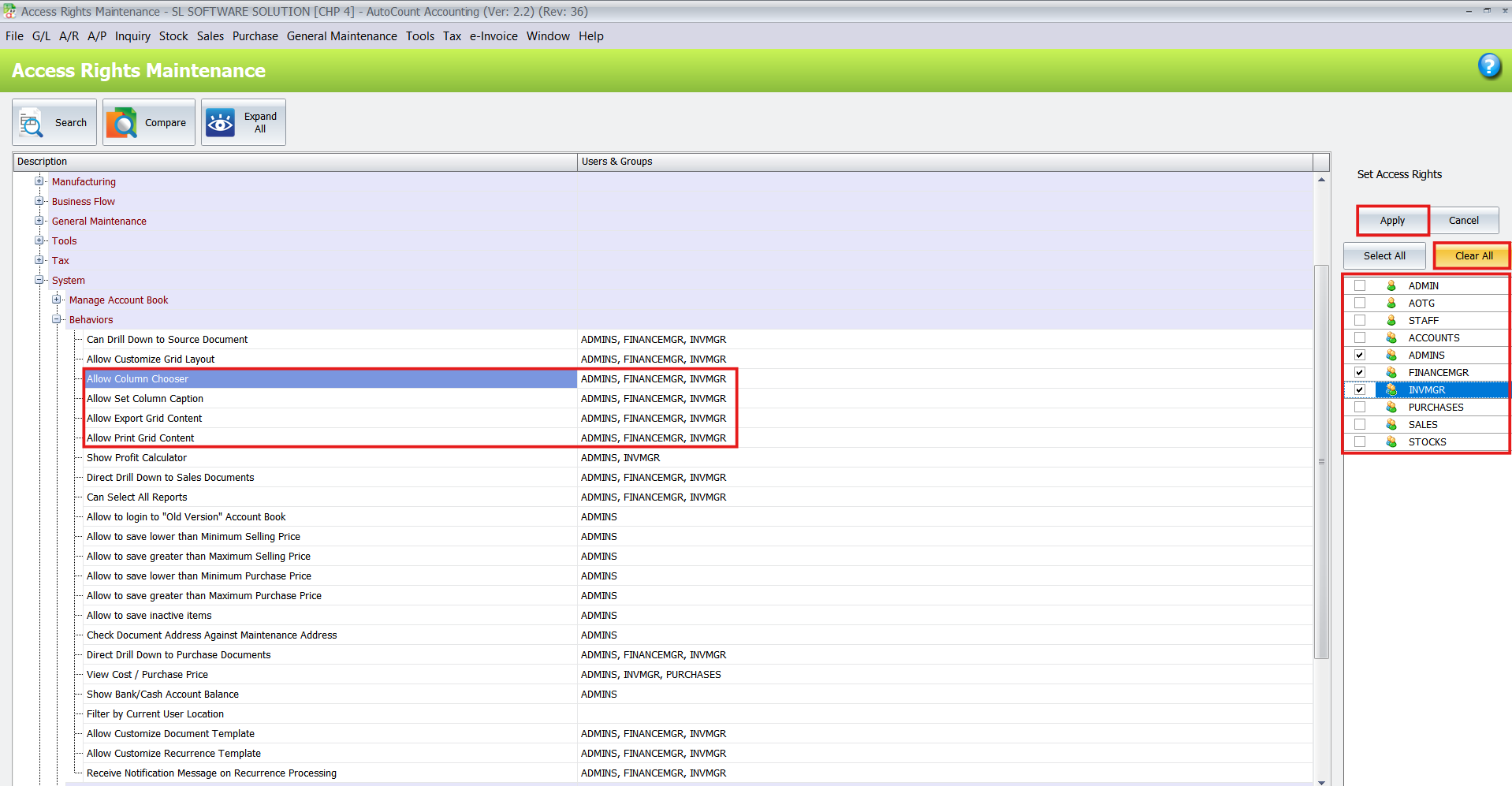This screenshot has width=1512, height=786.
Task: Enable the SALES group checkbox
Action: [x=1360, y=425]
